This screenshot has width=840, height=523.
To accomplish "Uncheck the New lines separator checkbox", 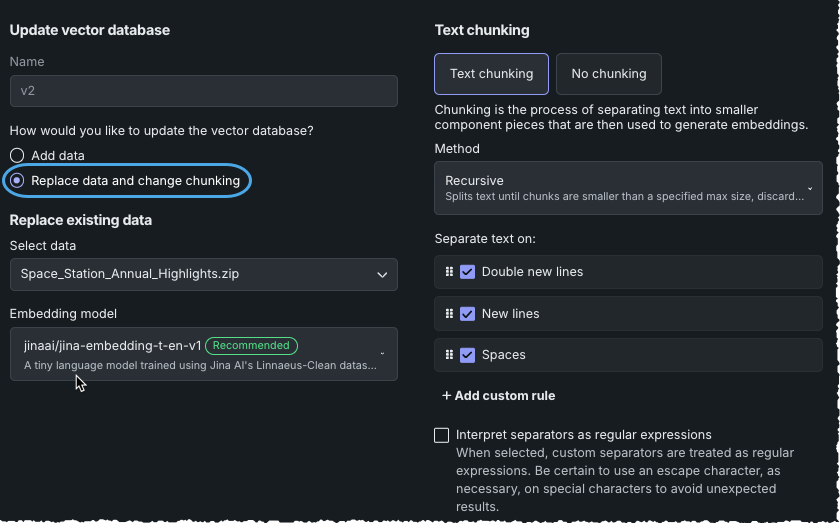I will [x=467, y=314].
